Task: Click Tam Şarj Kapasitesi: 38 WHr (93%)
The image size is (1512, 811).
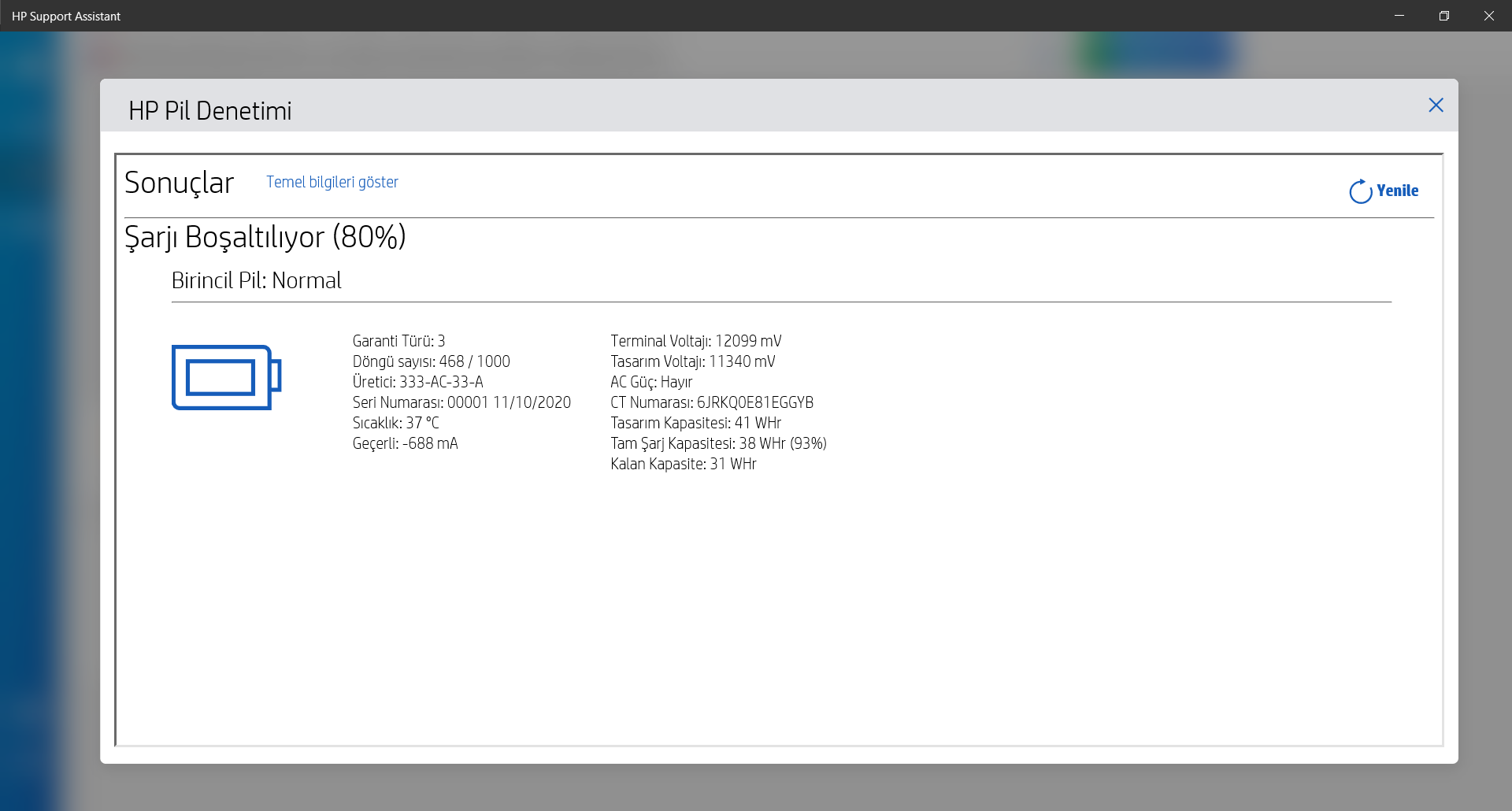Action: (x=719, y=443)
